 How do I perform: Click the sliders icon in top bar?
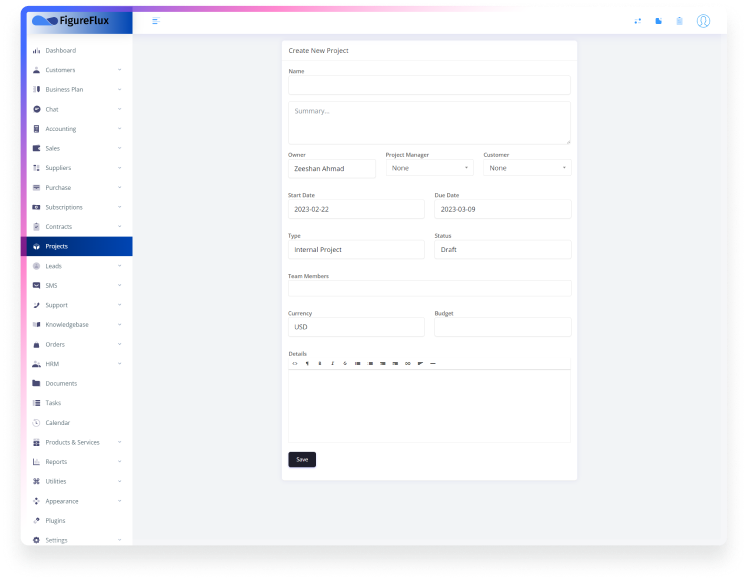pos(637,21)
